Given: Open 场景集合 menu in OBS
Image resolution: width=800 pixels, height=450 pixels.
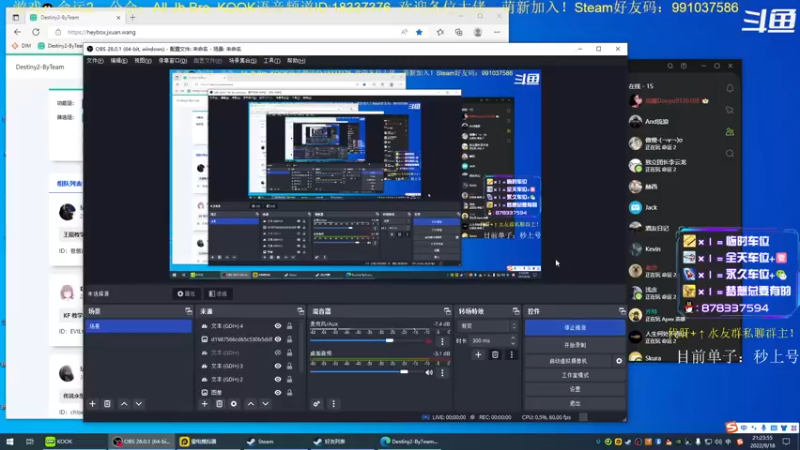Looking at the screenshot, I should point(242,61).
